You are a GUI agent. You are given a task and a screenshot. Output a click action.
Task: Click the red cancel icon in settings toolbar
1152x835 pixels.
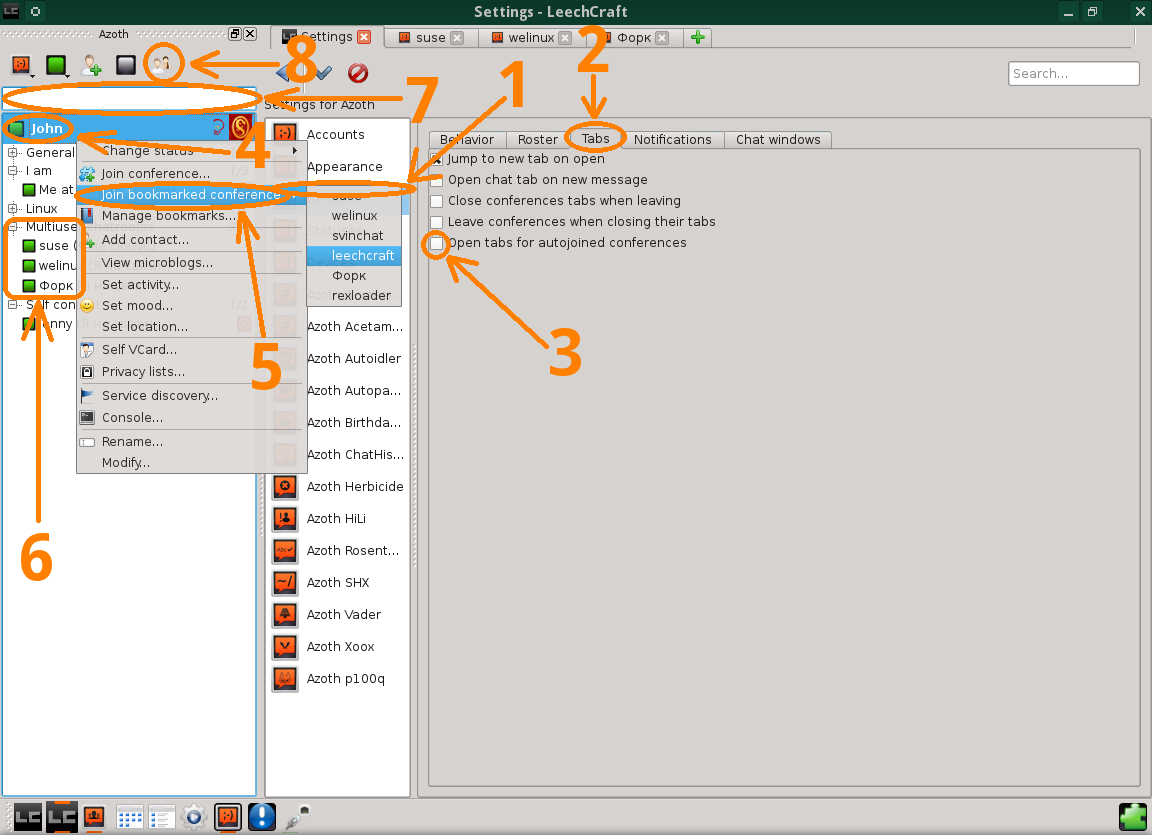point(358,72)
